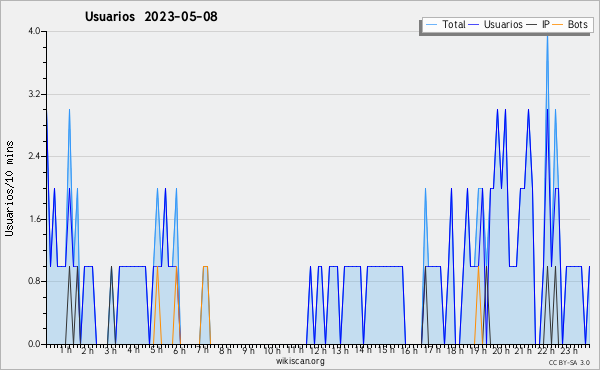This screenshot has width=600, height=370.
Task: Click the 4 h x-axis label
Action: [x=133, y=350]
